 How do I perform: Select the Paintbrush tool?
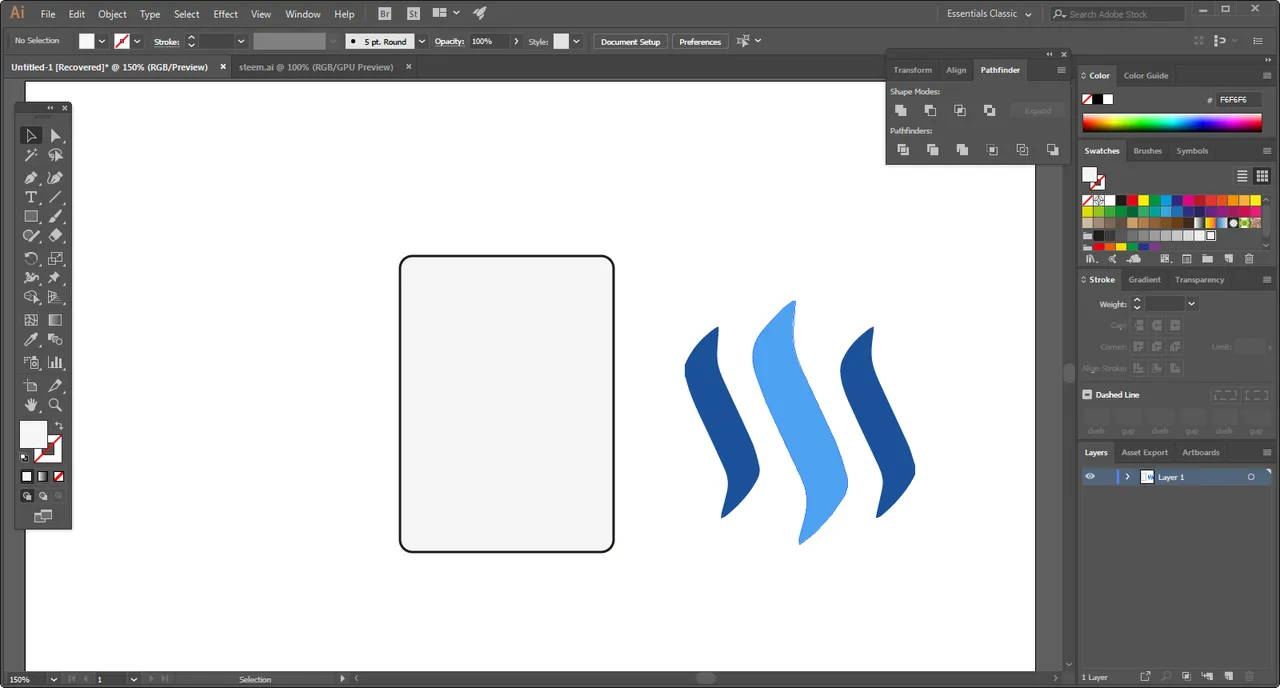[x=56, y=216]
